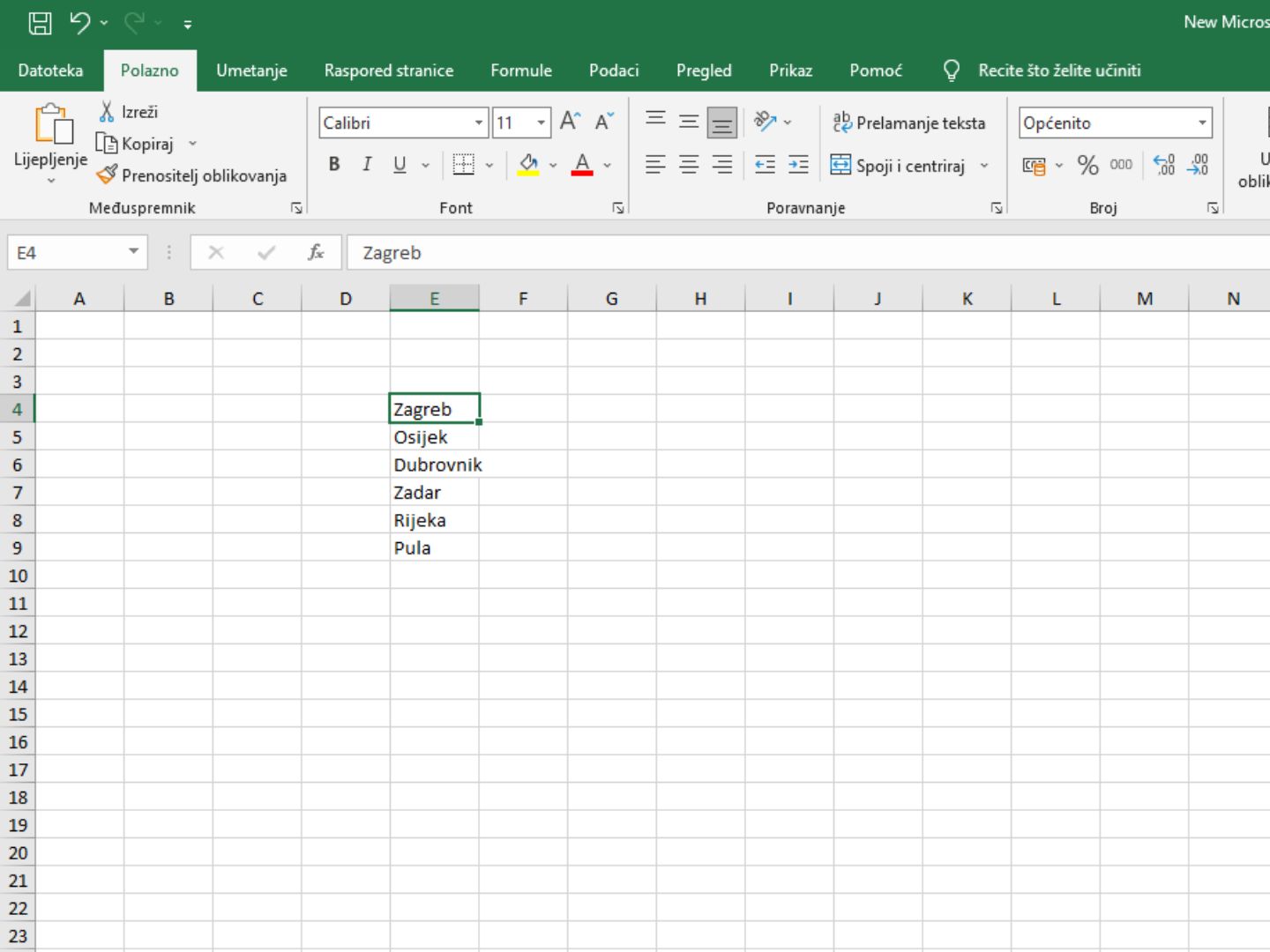Toggle right text alignment

click(722, 164)
